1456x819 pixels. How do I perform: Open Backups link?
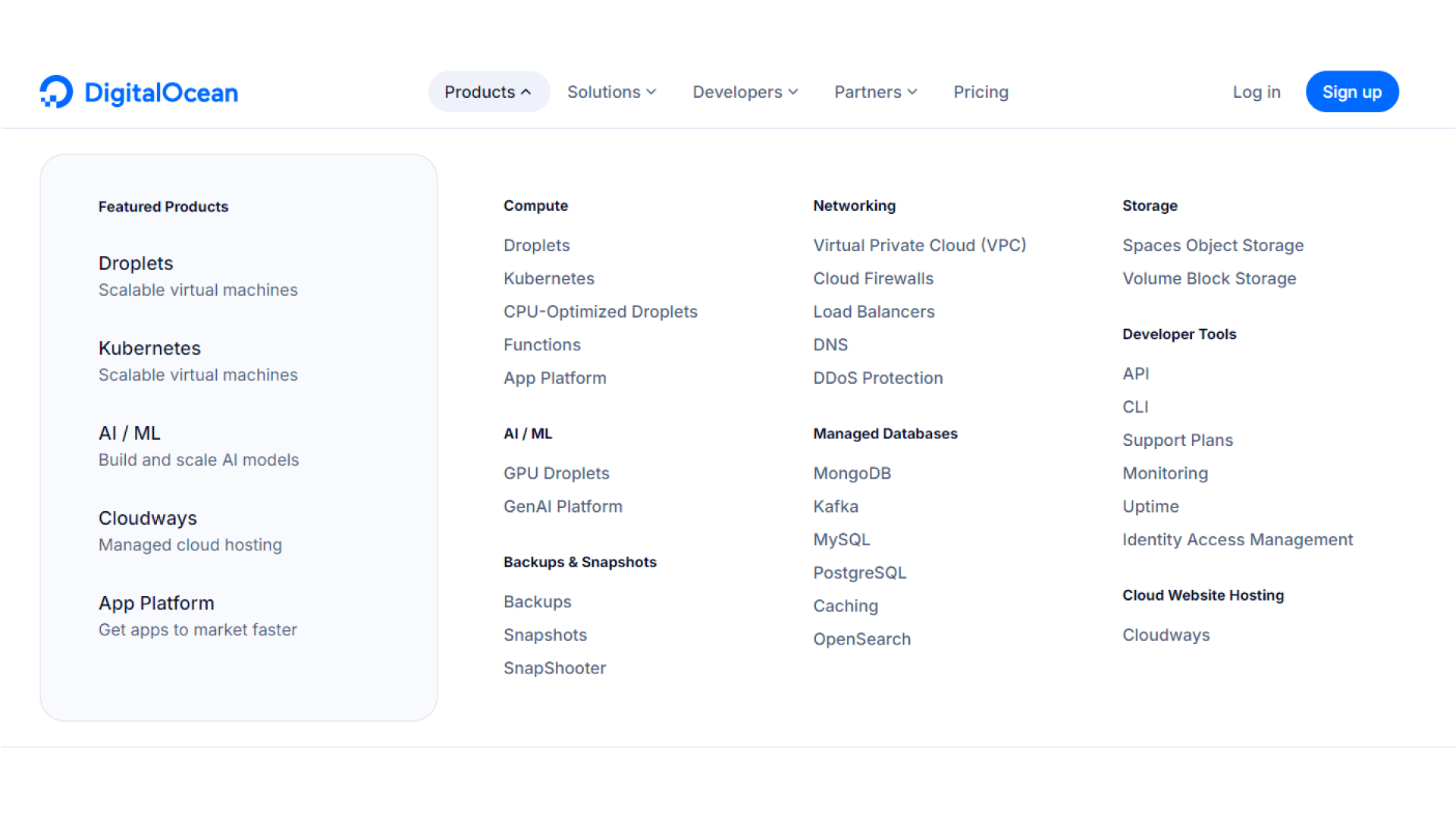pyautogui.click(x=538, y=601)
